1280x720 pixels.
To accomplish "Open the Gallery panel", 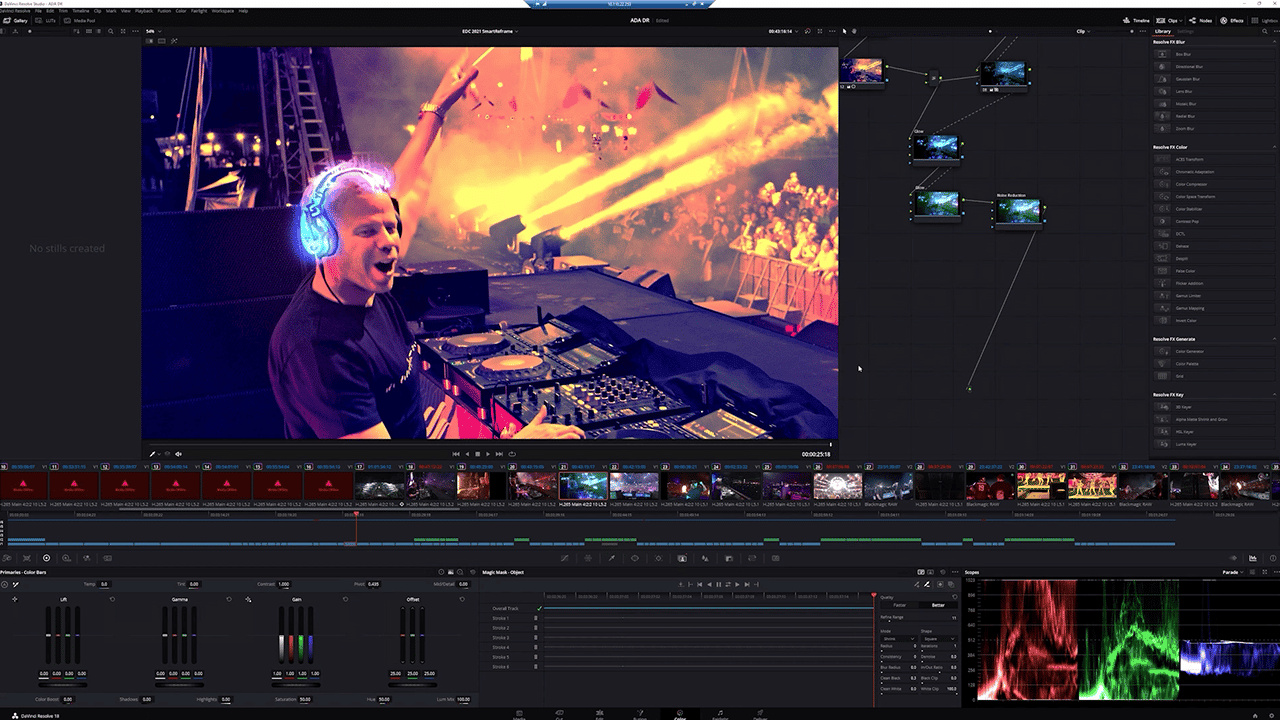I will [16, 20].
